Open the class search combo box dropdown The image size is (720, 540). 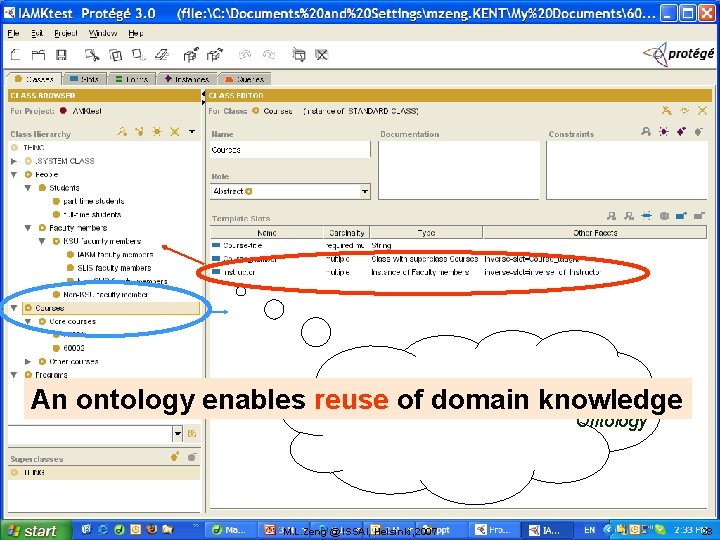(178, 433)
